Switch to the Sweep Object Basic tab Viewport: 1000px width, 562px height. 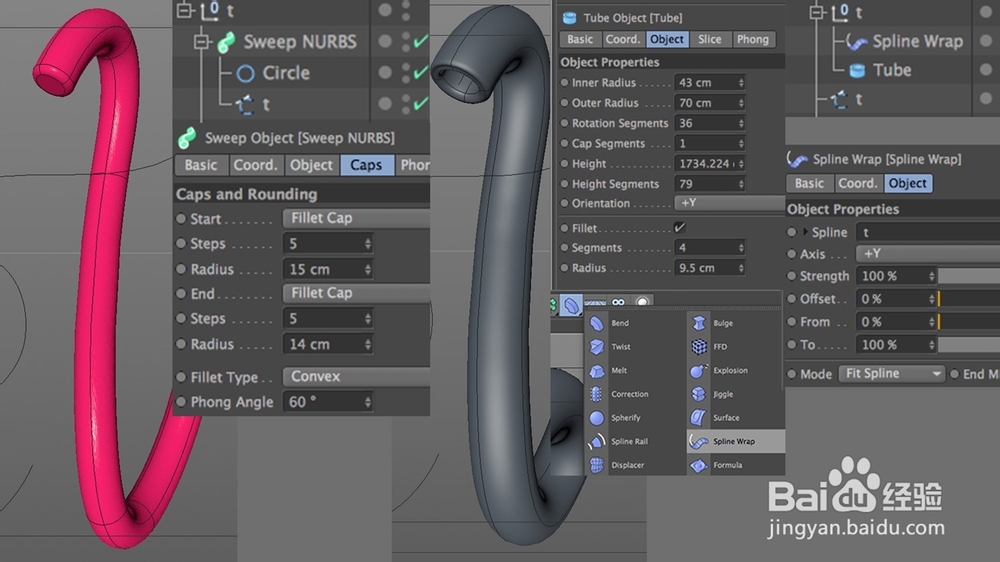[201, 165]
